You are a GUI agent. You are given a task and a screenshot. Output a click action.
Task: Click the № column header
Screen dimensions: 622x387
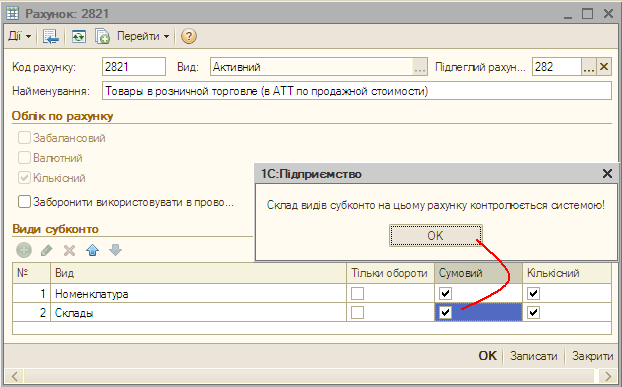[31, 273]
